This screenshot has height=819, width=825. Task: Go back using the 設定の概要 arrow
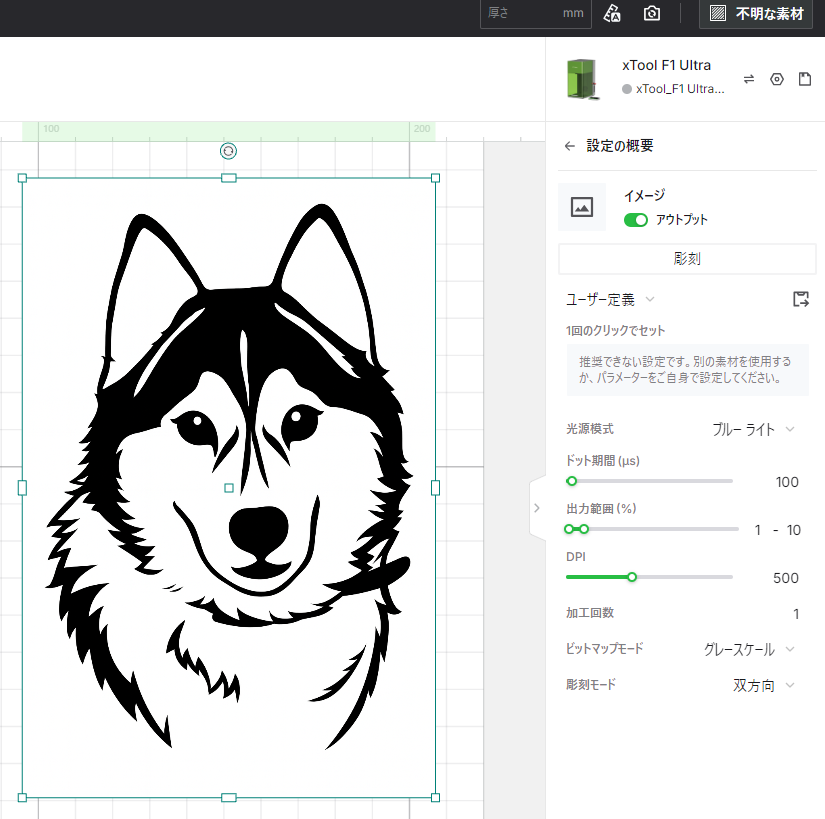coord(570,146)
